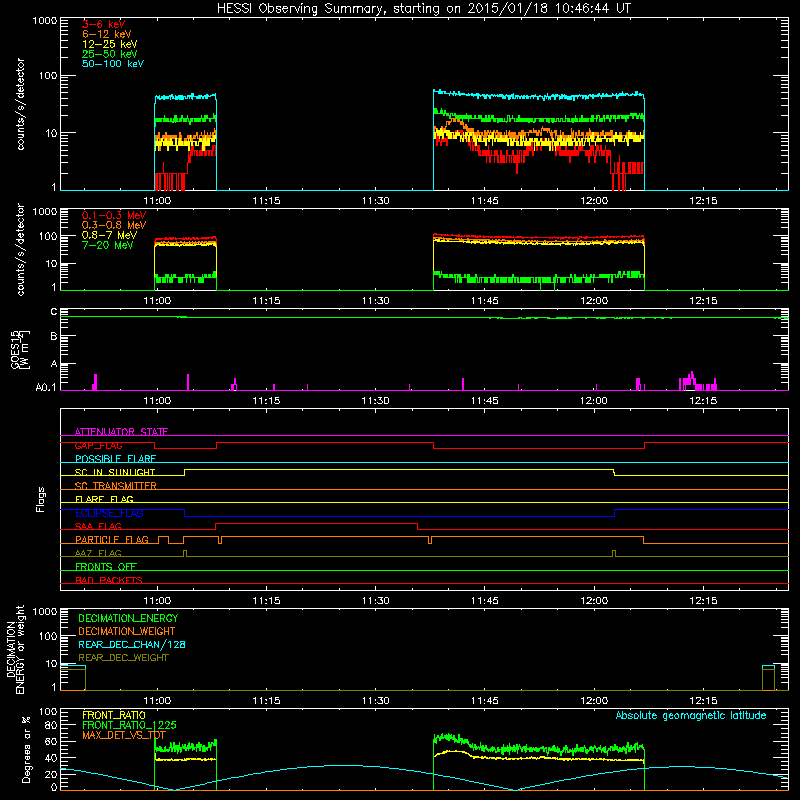Click the 'A0.1' tick on the GOES axis

pyautogui.click(x=46, y=387)
